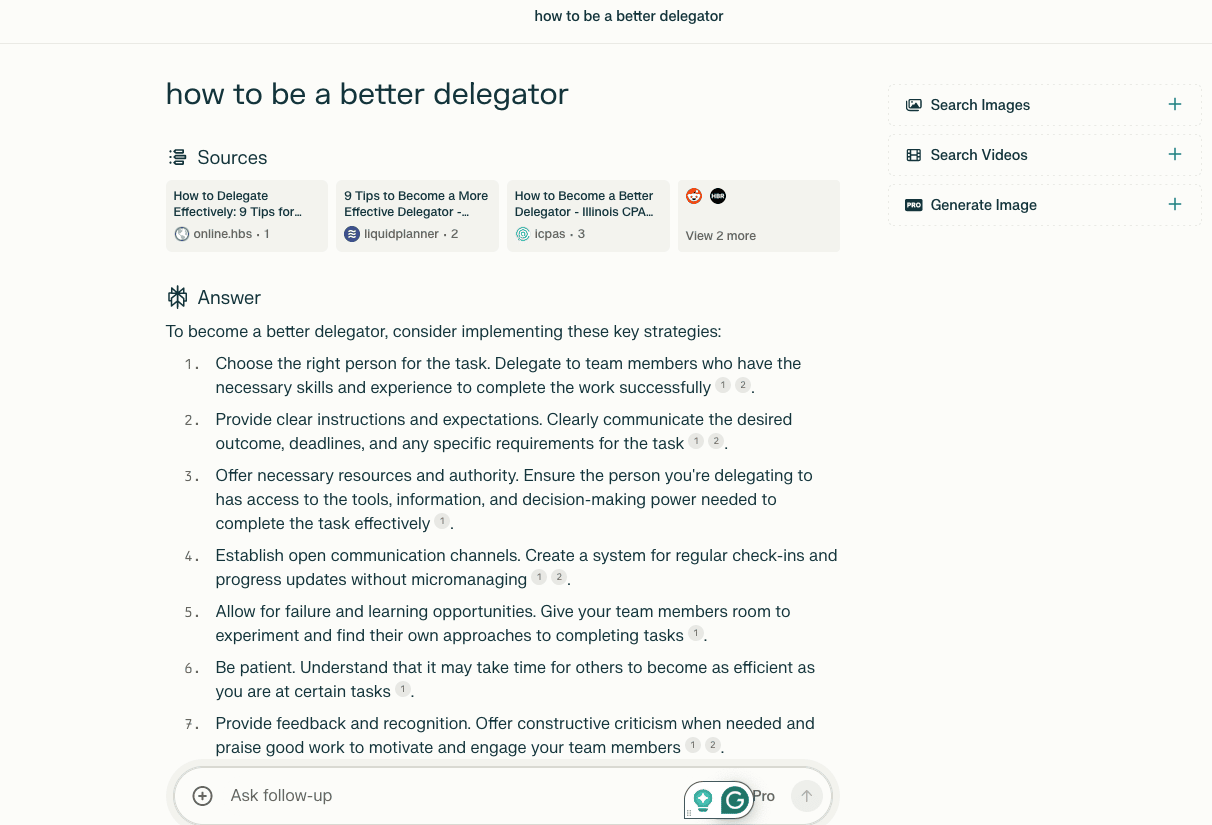Click citation 2 after "work successfully"
The height and width of the screenshot is (825, 1212).
pos(743,385)
